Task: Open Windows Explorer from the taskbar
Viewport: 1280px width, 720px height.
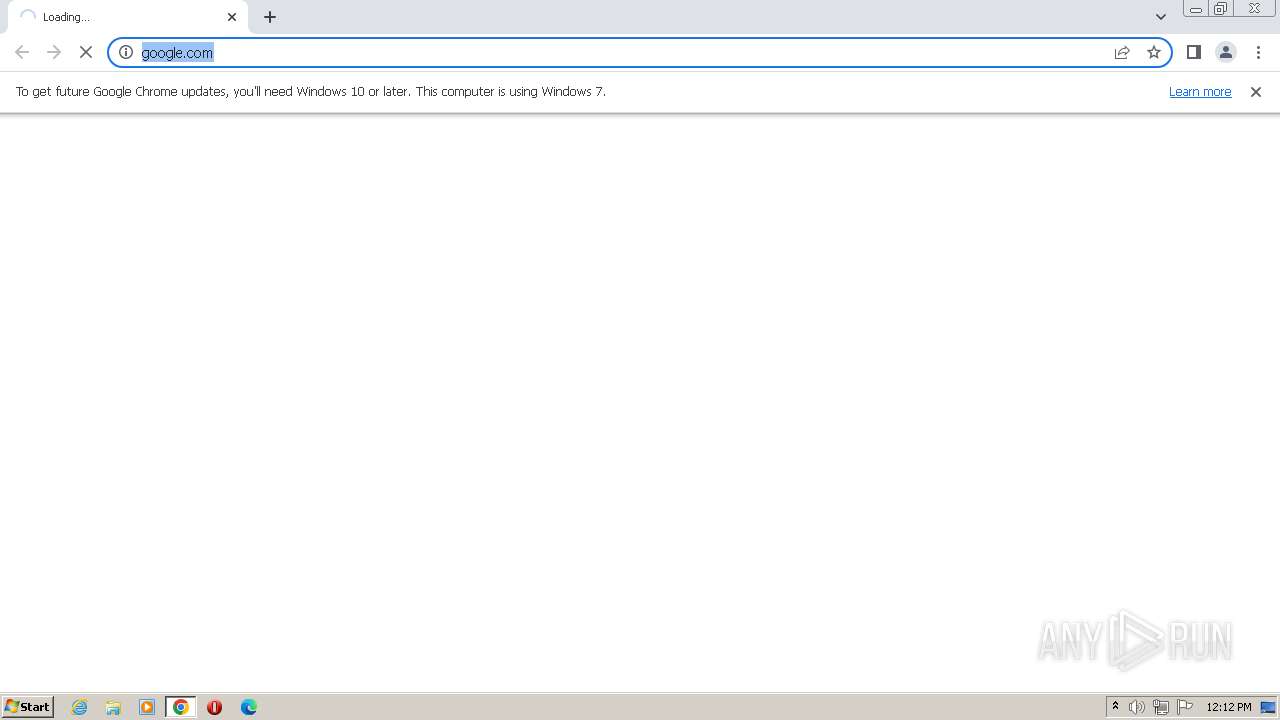Action: 113,707
